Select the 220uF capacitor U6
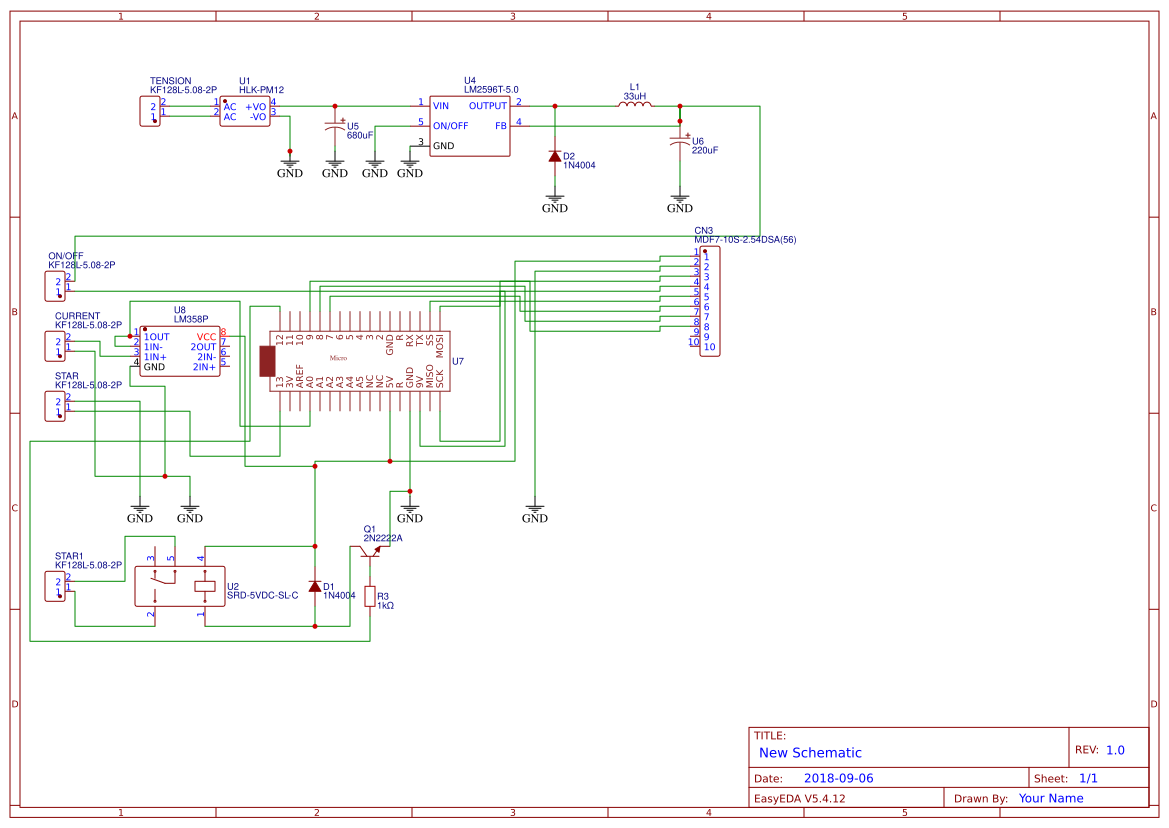This screenshot has width=1169, height=828. [679, 142]
